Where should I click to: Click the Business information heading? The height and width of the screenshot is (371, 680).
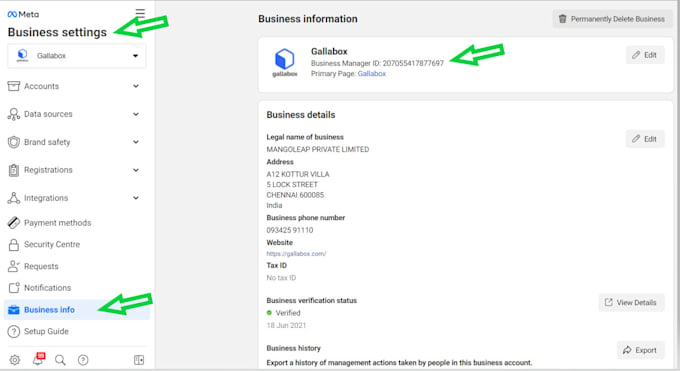click(x=308, y=19)
